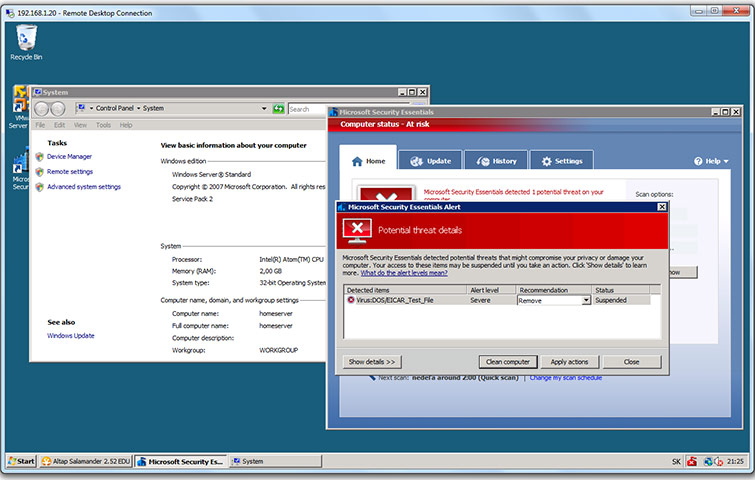Click the 'Suspended' status cell
755x480 pixels.
click(x=611, y=300)
